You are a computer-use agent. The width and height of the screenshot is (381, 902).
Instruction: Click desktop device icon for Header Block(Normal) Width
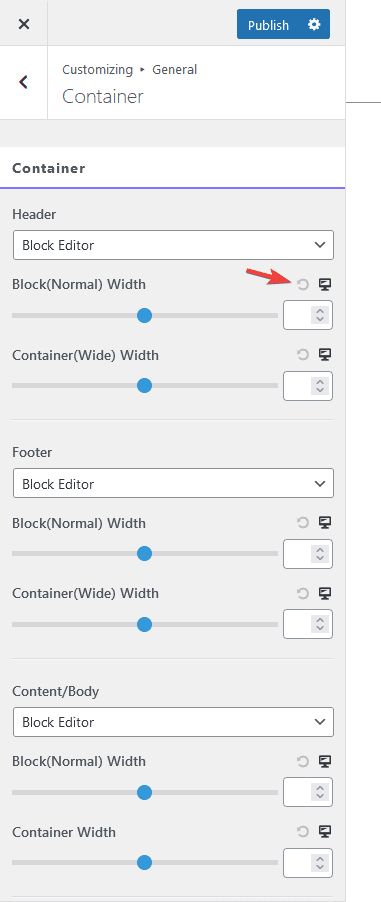325,284
